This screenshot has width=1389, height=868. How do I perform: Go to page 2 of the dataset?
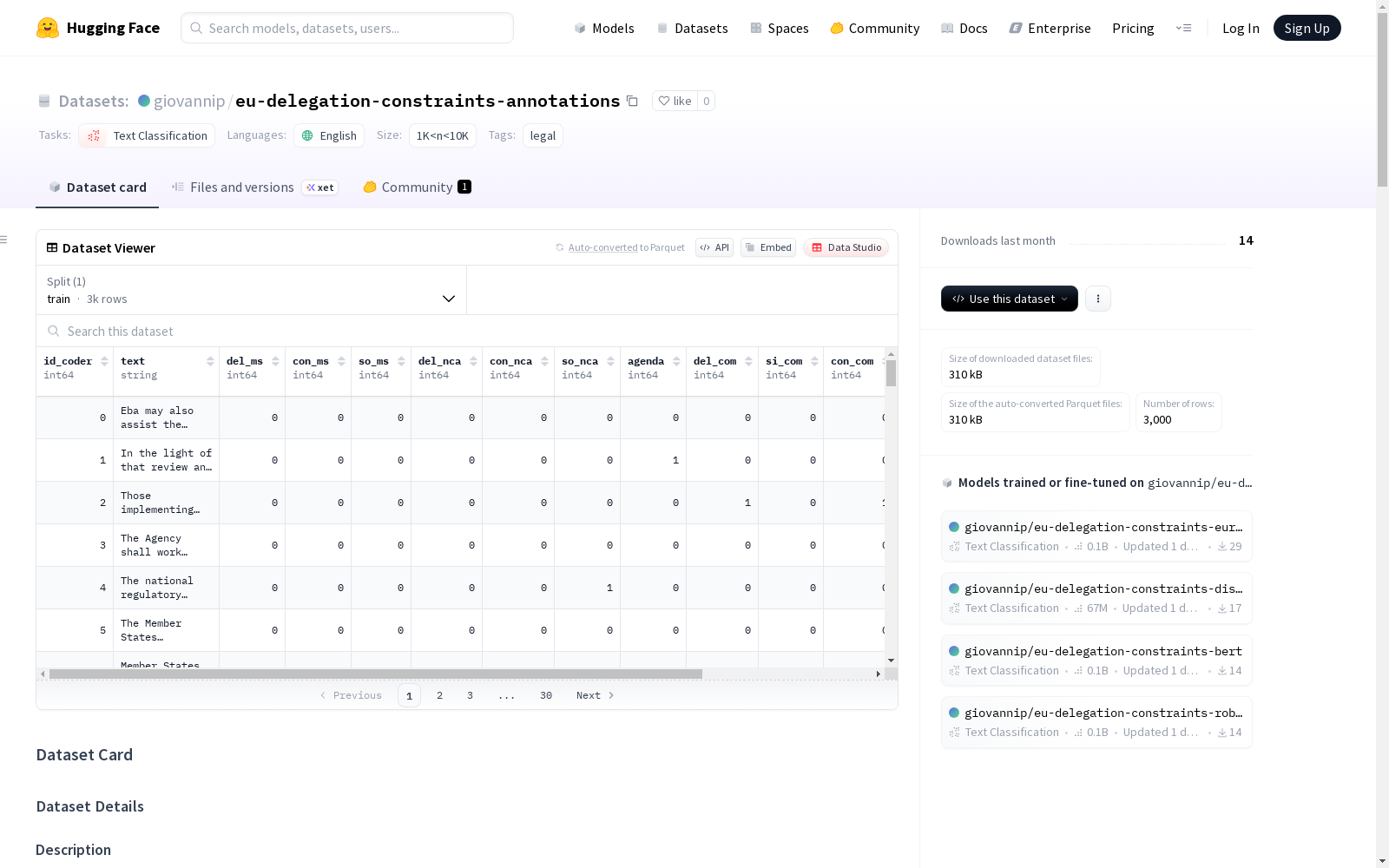coord(440,695)
